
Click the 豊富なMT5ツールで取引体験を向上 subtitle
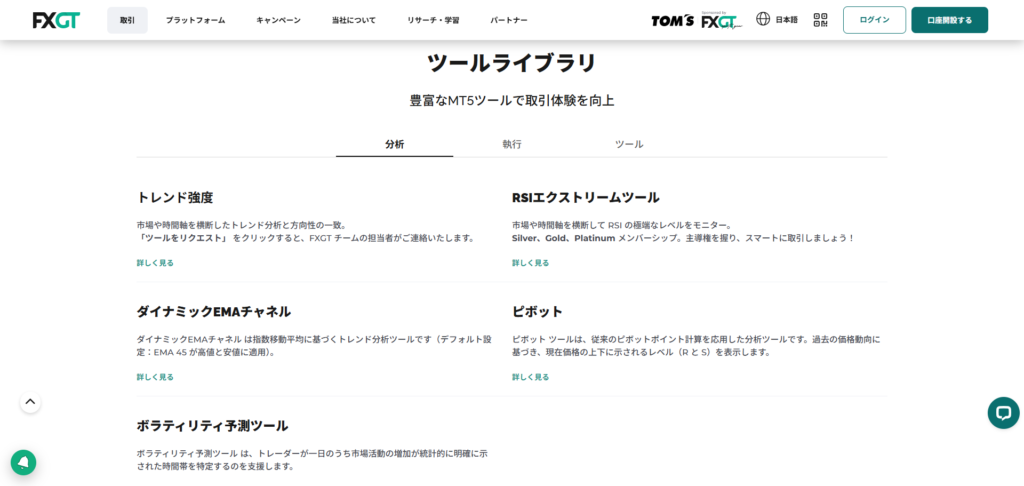tap(512, 101)
